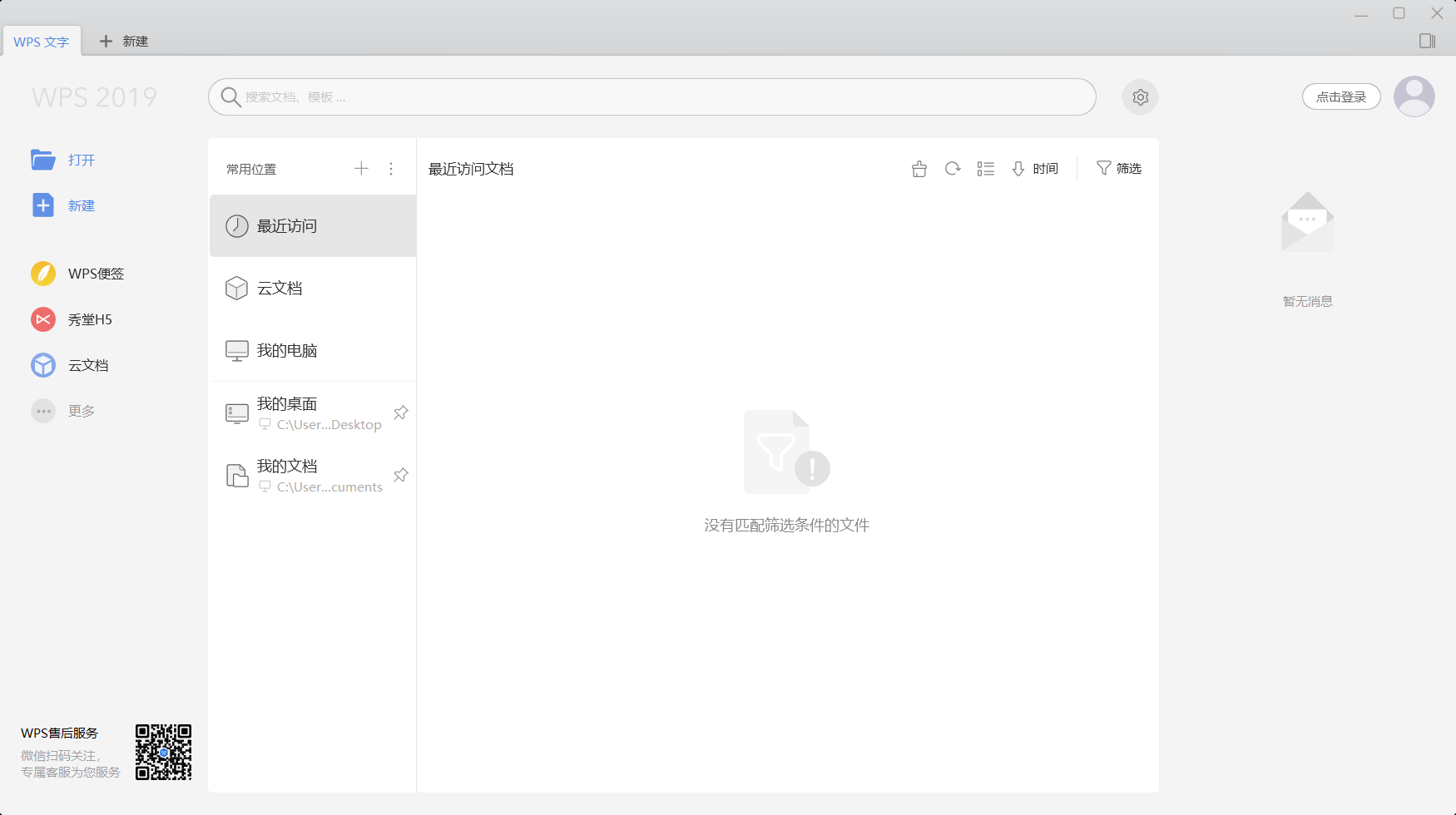Click the user avatar icon
This screenshot has width=1456, height=815.
click(x=1414, y=97)
